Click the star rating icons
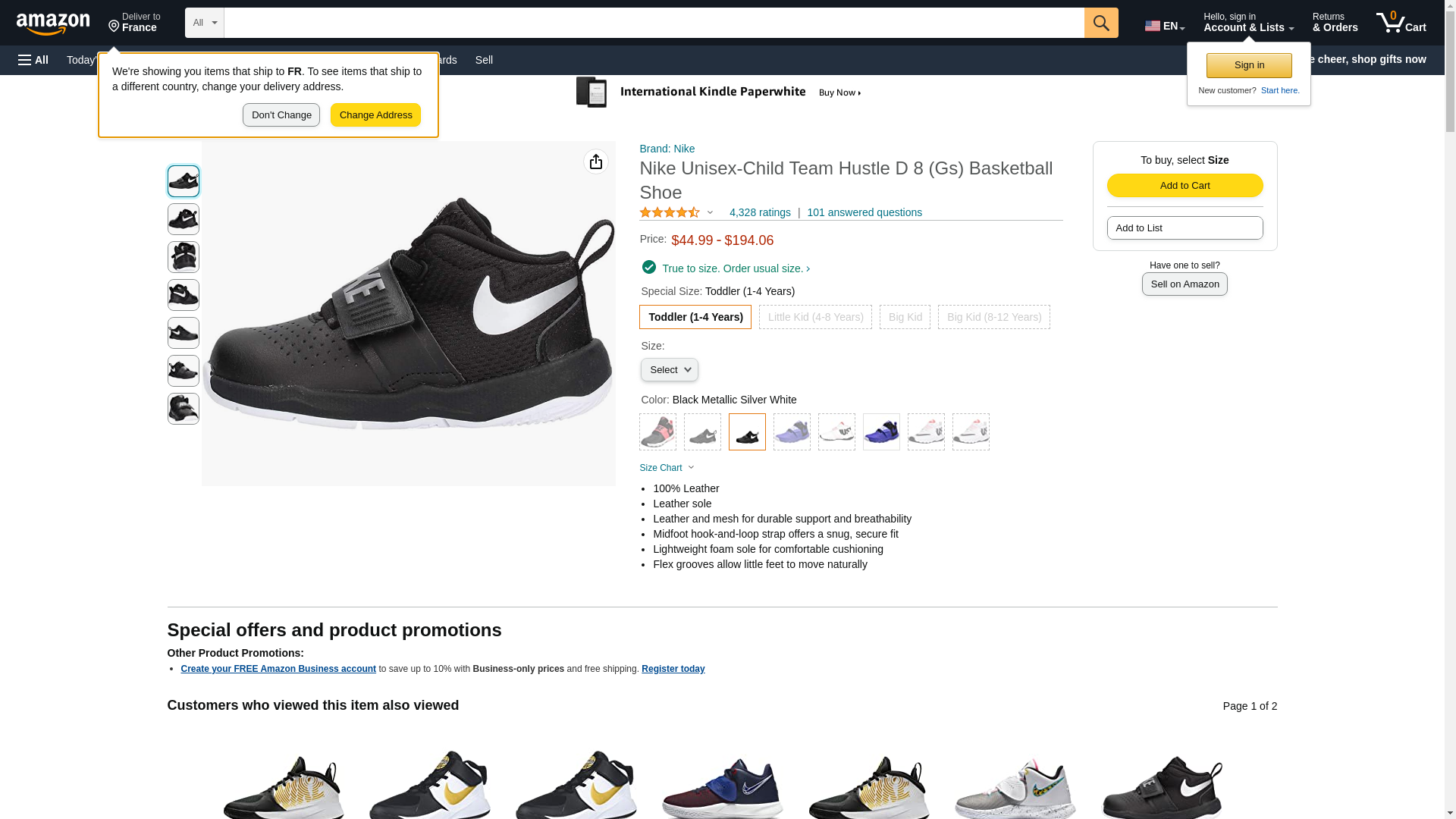The height and width of the screenshot is (819, 1456). (x=670, y=213)
